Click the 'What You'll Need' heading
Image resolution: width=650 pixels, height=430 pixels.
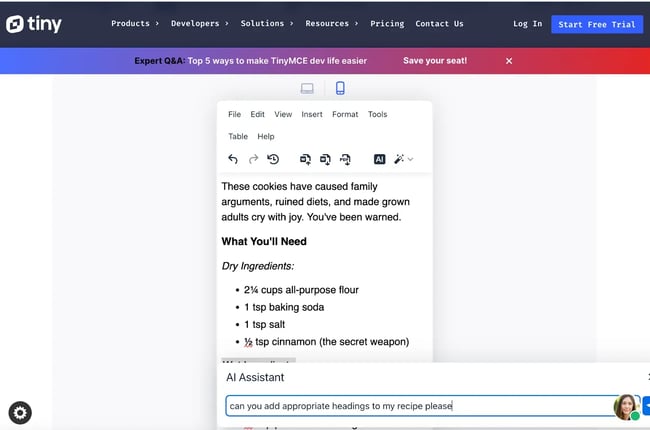click(x=264, y=241)
